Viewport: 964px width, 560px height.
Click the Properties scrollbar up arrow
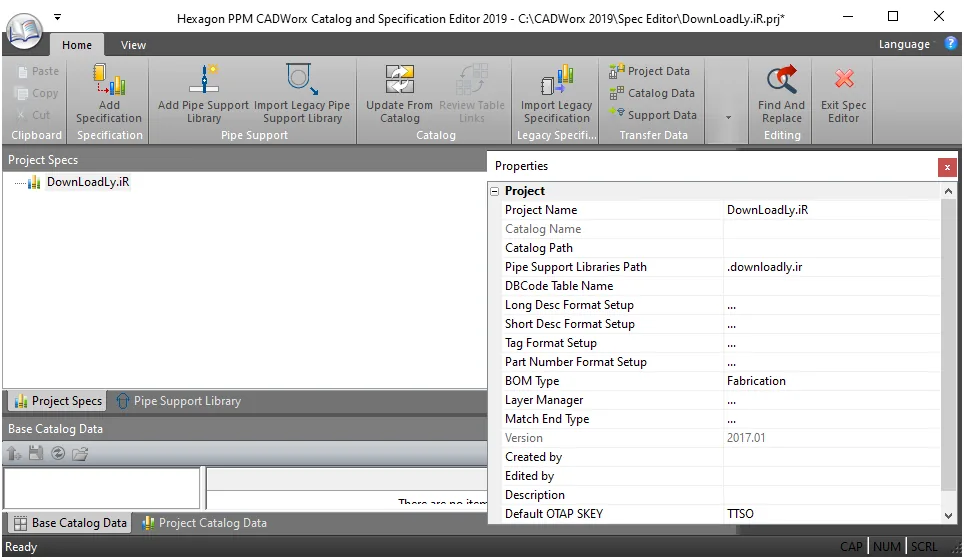pyautogui.click(x=948, y=192)
